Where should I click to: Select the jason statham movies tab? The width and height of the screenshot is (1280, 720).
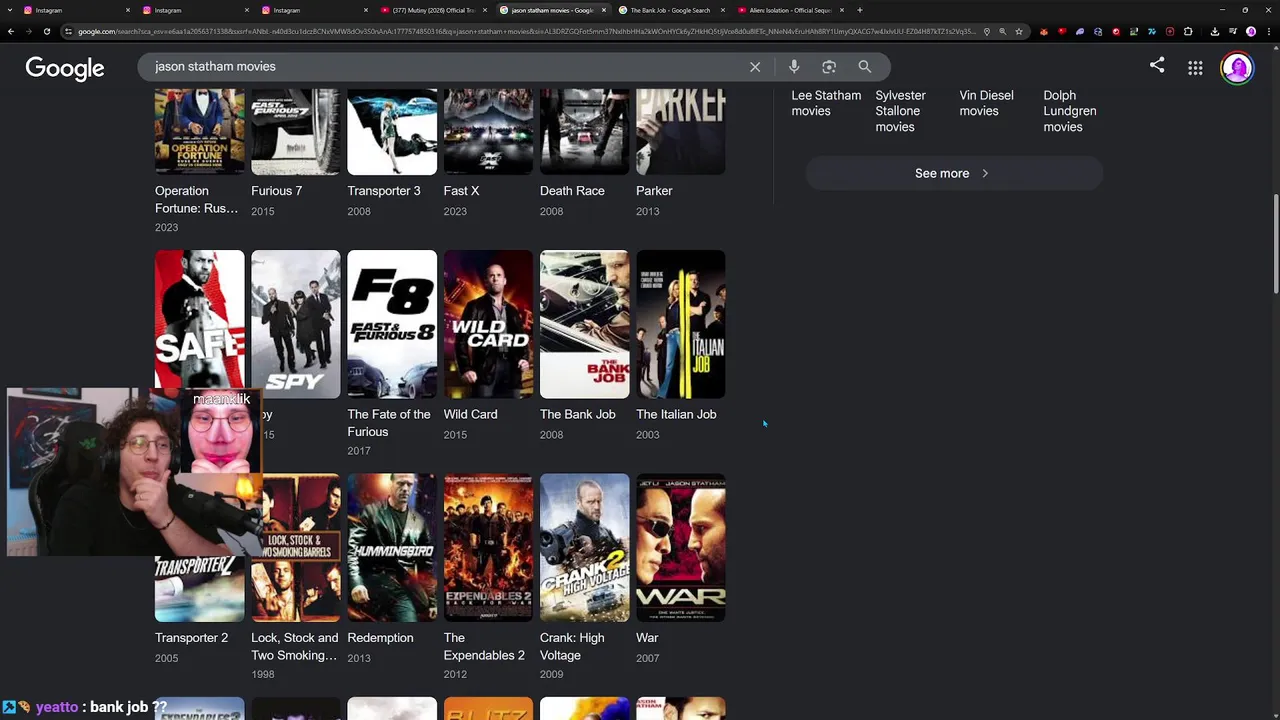coord(552,10)
